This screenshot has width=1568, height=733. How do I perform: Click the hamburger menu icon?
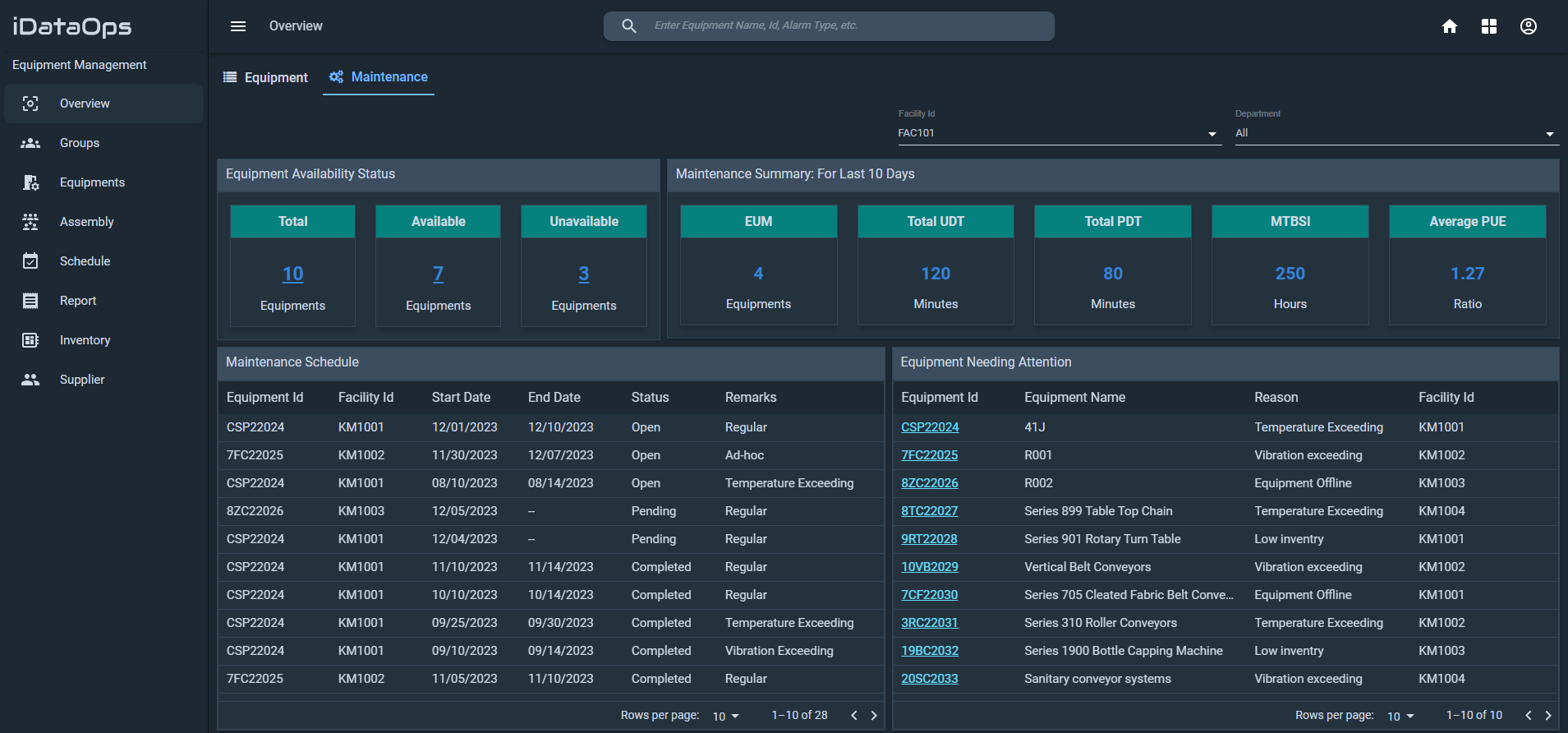(x=238, y=26)
